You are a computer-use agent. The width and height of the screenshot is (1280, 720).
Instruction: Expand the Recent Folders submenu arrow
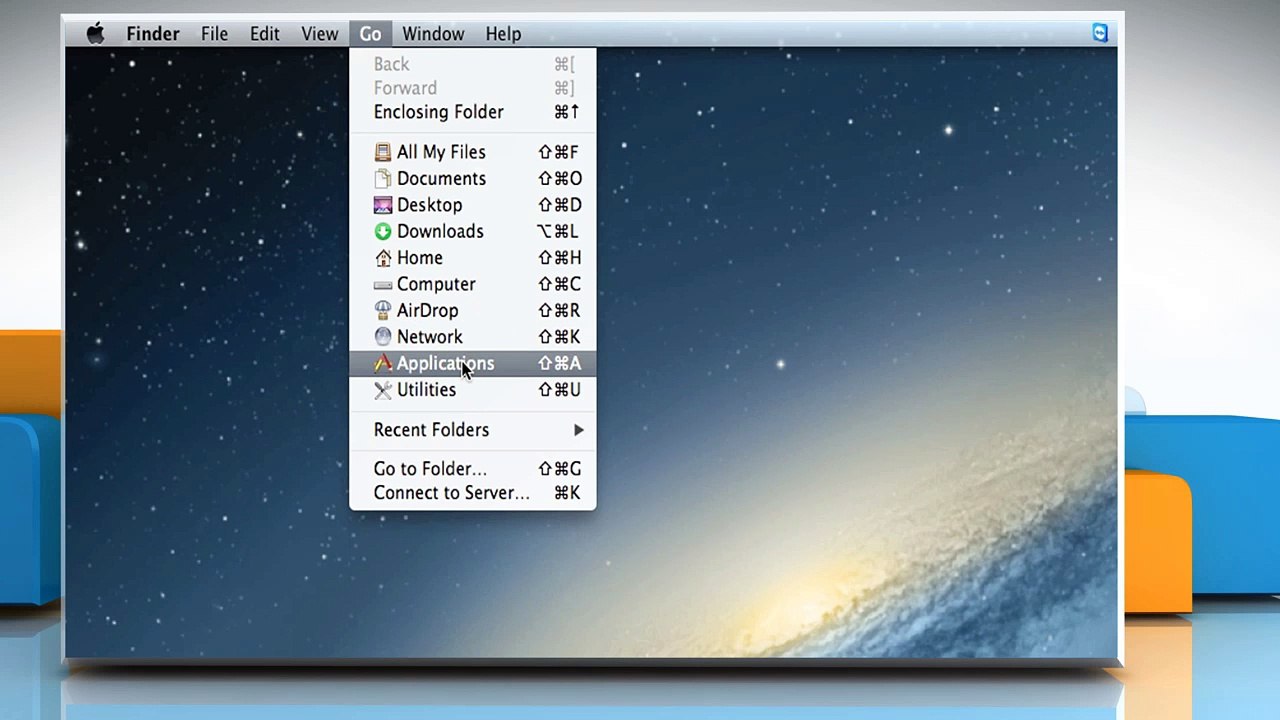click(578, 430)
